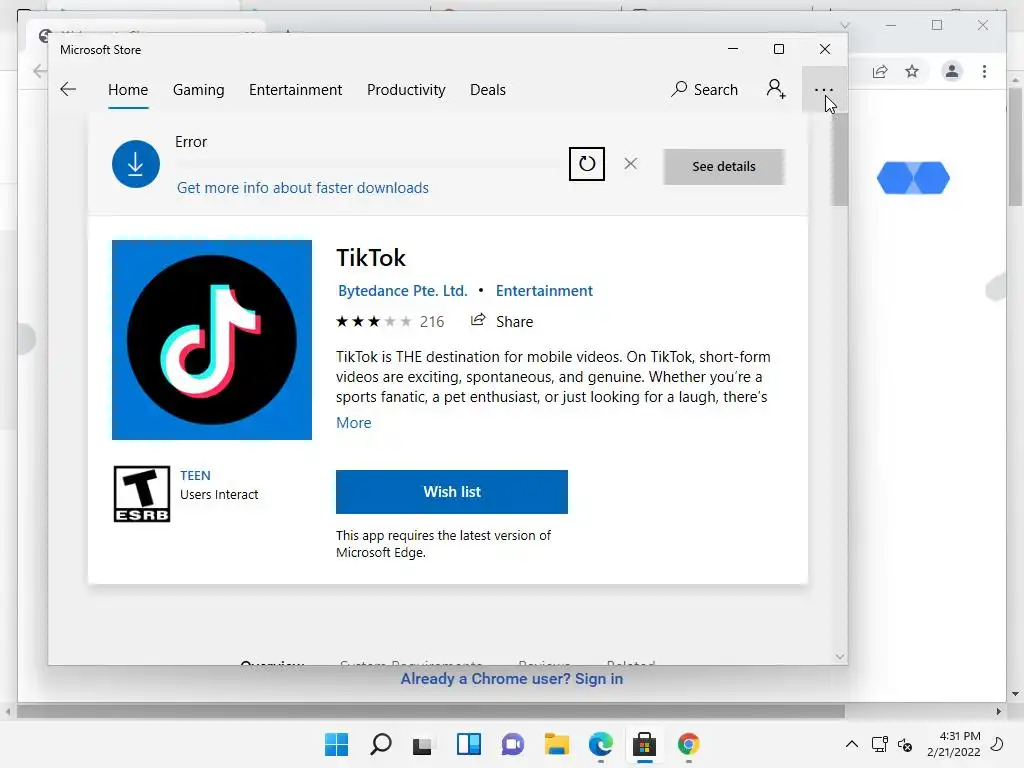Open Bytedance Pte. Ltd. publisher link
1024x768 pixels.
pyautogui.click(x=402, y=291)
